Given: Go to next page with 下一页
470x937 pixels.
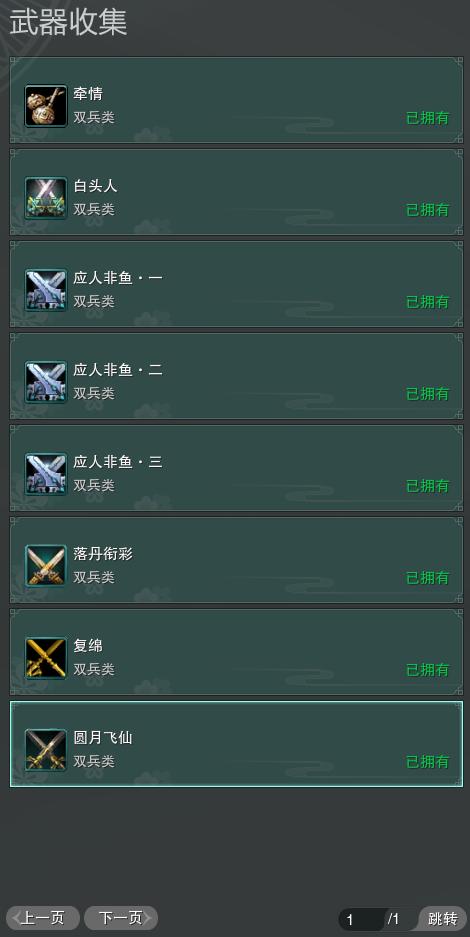Looking at the screenshot, I should pos(121,918).
